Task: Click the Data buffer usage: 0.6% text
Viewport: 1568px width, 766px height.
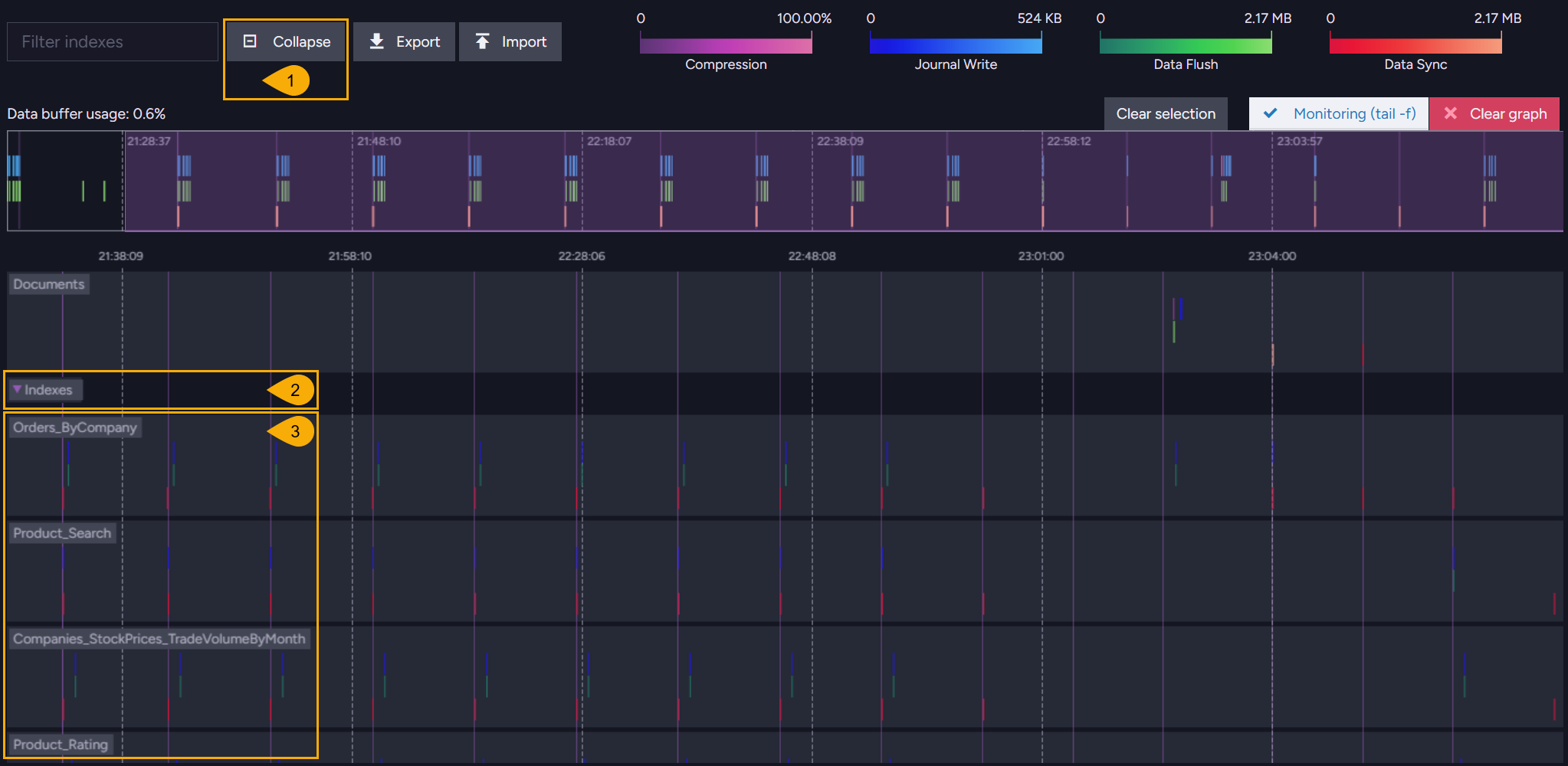Action: (87, 113)
